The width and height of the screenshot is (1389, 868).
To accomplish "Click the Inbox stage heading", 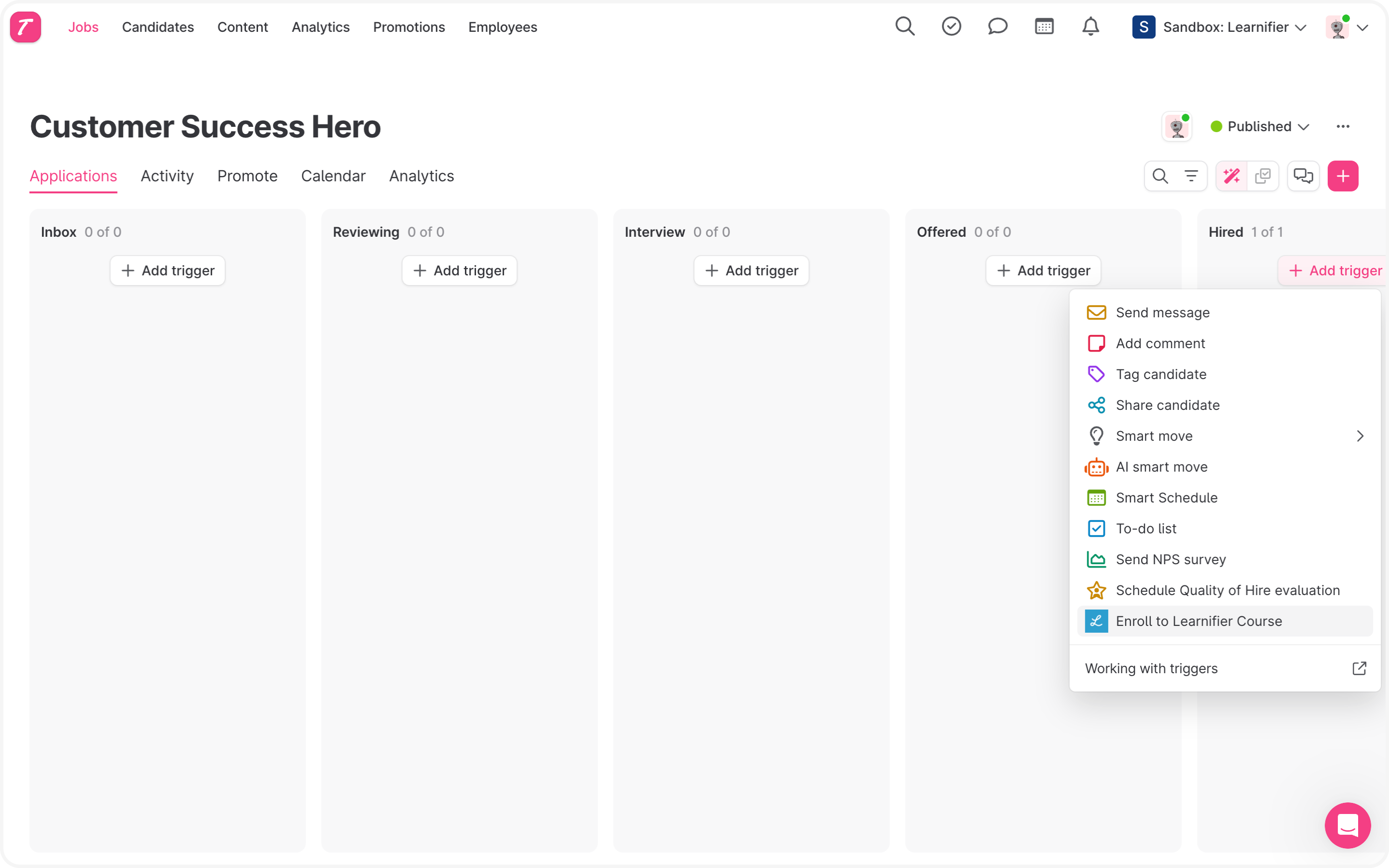I will [58, 232].
